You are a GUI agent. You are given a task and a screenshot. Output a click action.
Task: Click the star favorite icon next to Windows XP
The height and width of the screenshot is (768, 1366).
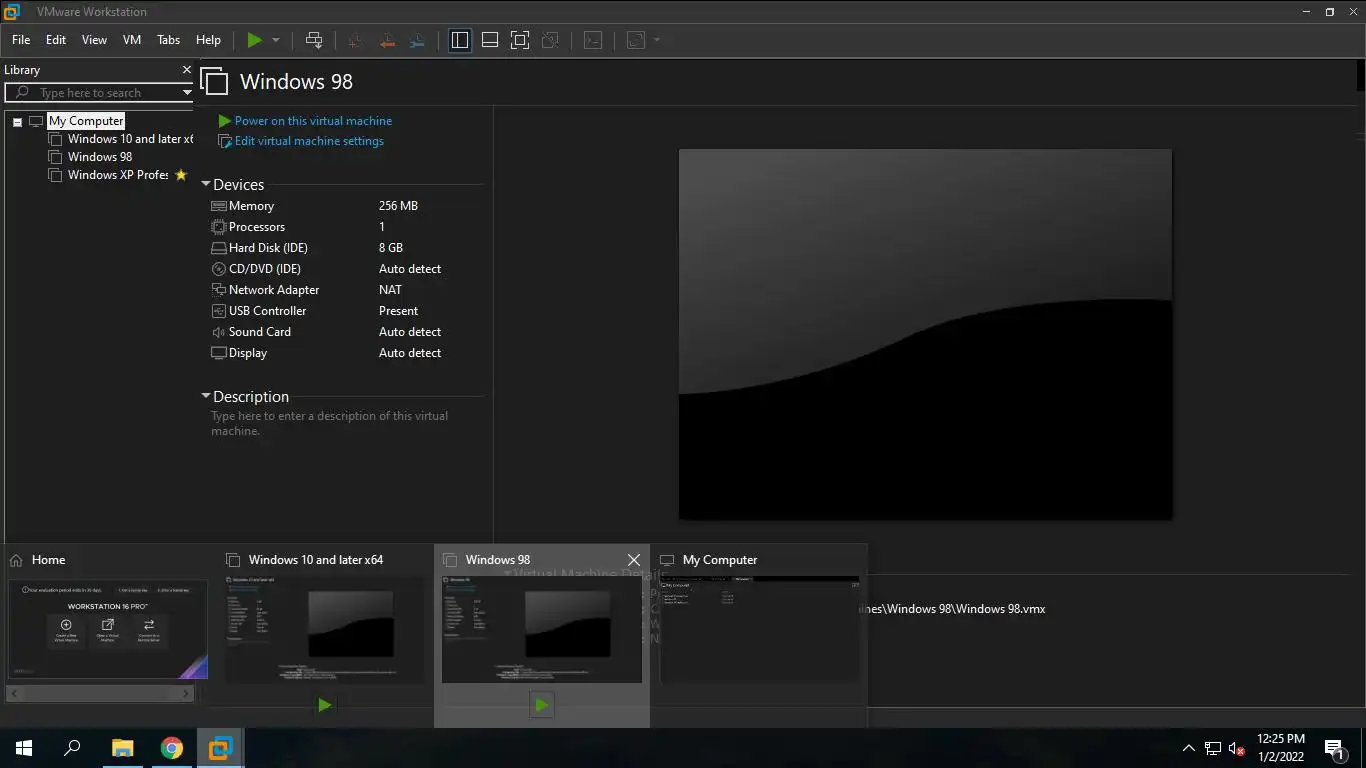181,175
